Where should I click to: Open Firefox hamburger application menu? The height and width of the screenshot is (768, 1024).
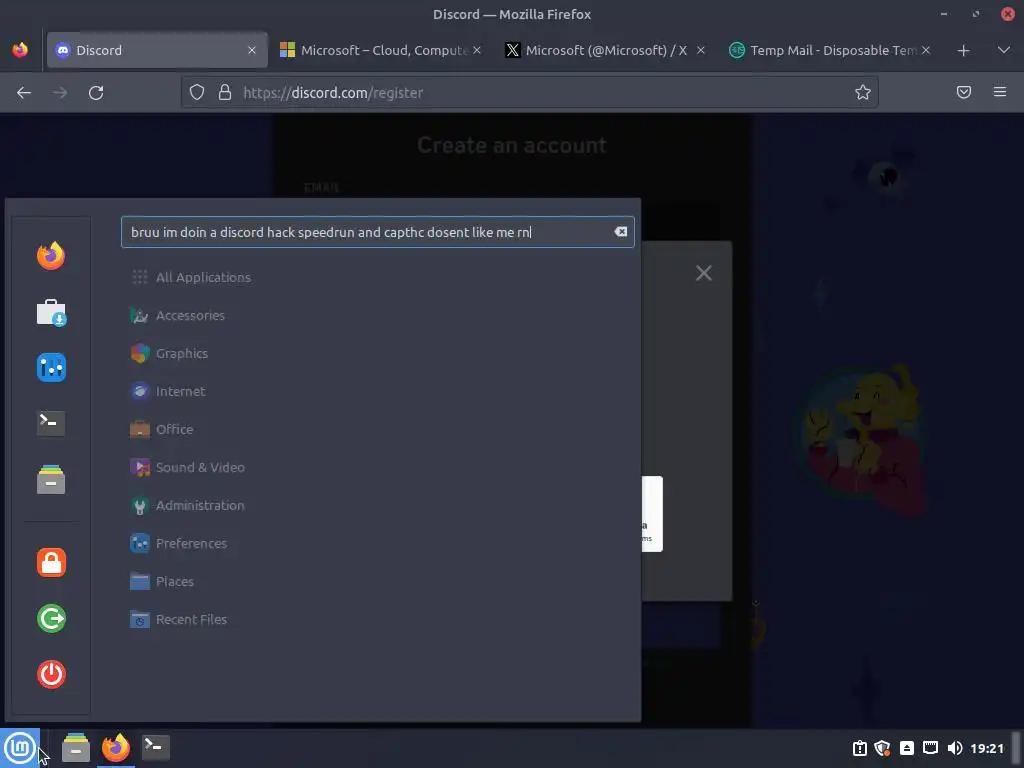pyautogui.click(x=1000, y=93)
